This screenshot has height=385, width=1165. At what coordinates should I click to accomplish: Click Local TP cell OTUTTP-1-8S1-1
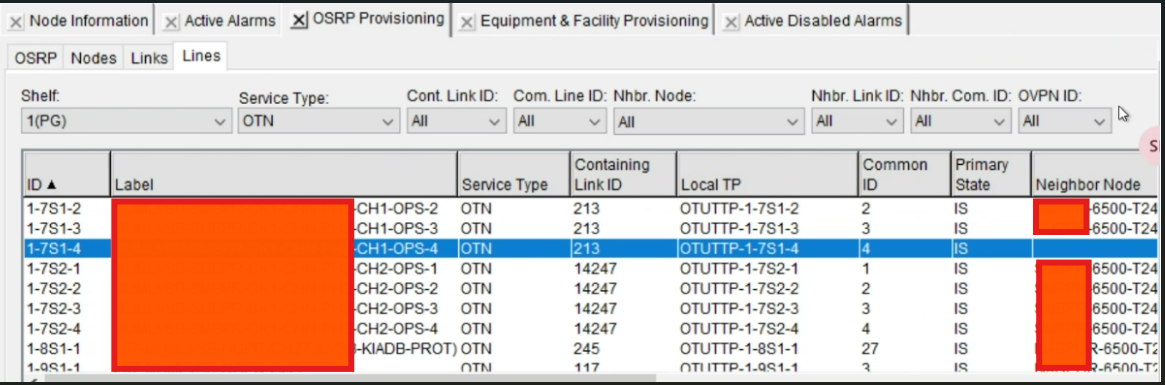coord(768,349)
